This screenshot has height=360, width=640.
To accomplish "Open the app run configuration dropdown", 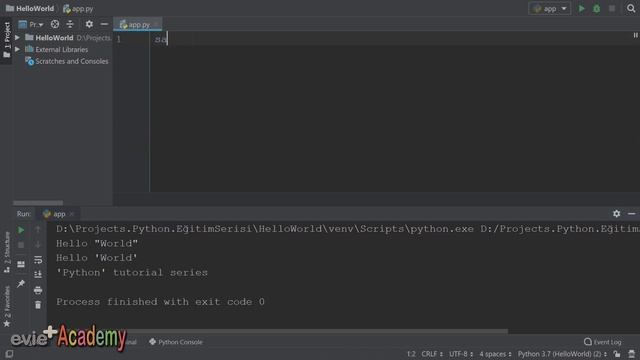I will [x=550, y=8].
